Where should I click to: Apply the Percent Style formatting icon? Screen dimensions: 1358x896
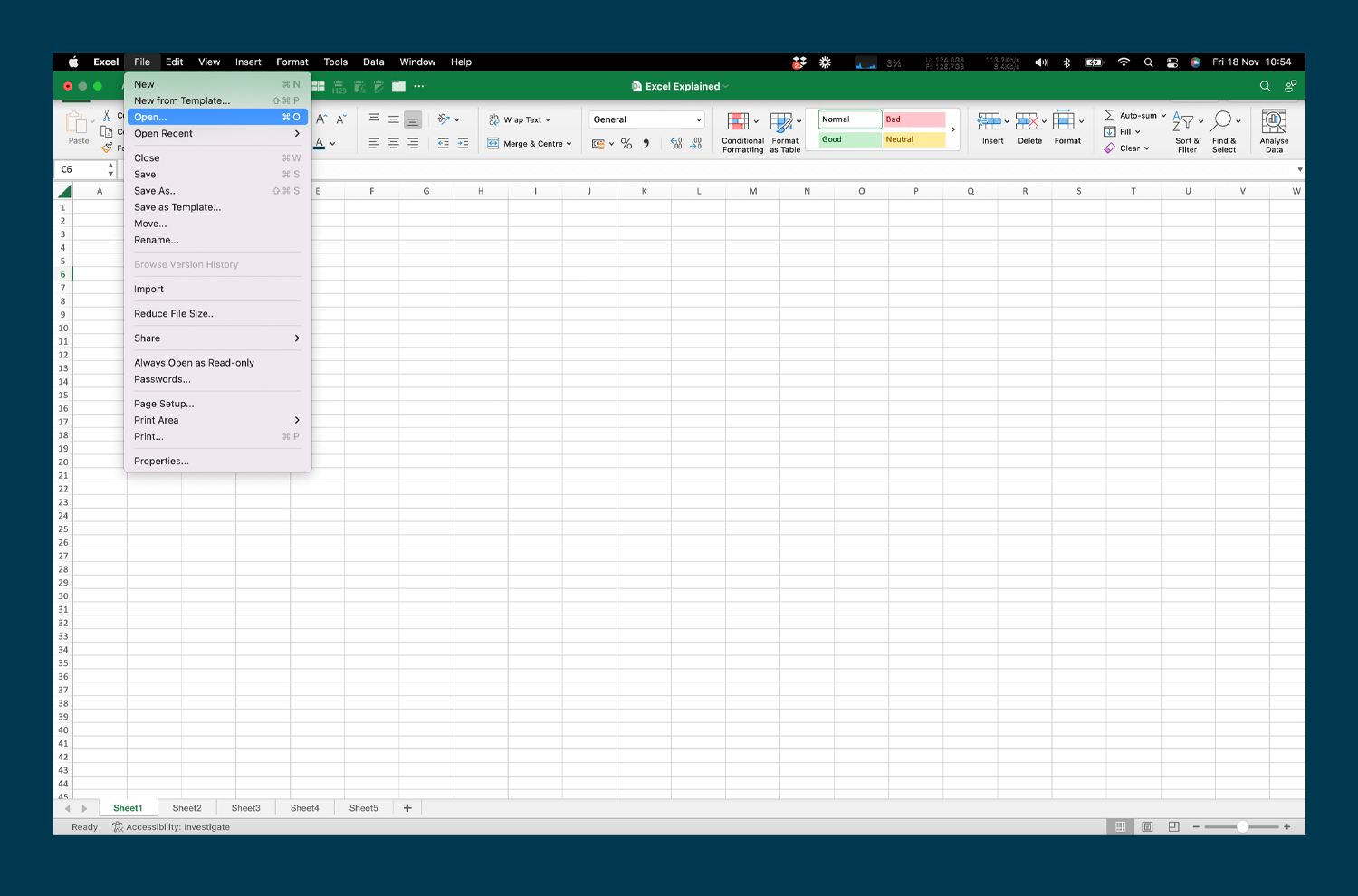pos(626,143)
